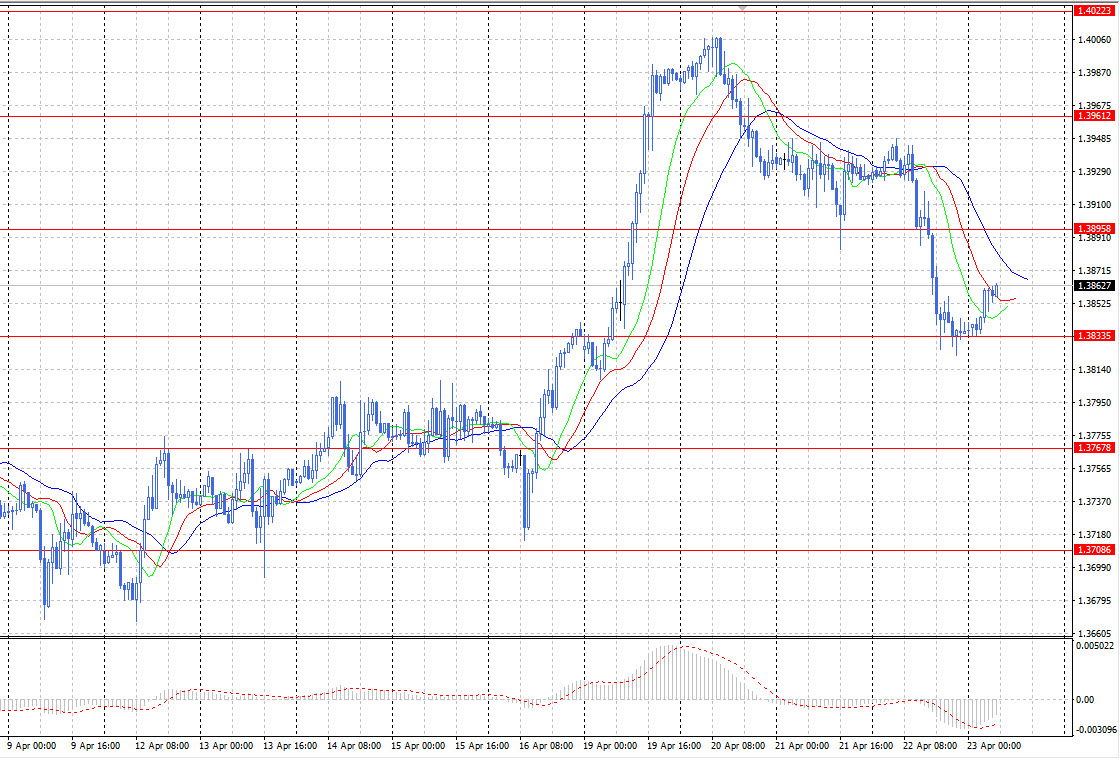Click the 1.37678 red level label
This screenshot has height=758, width=1120.
[1094, 448]
